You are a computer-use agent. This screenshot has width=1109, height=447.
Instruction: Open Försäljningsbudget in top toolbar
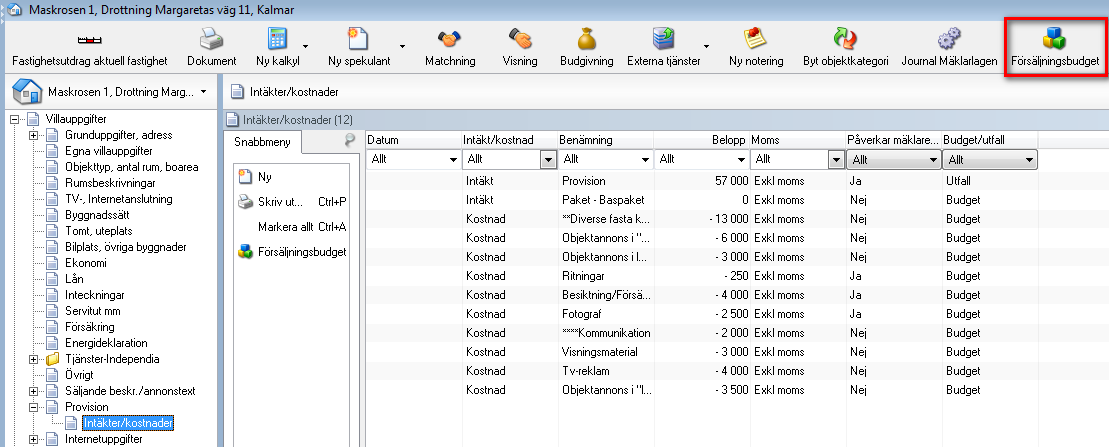1055,47
